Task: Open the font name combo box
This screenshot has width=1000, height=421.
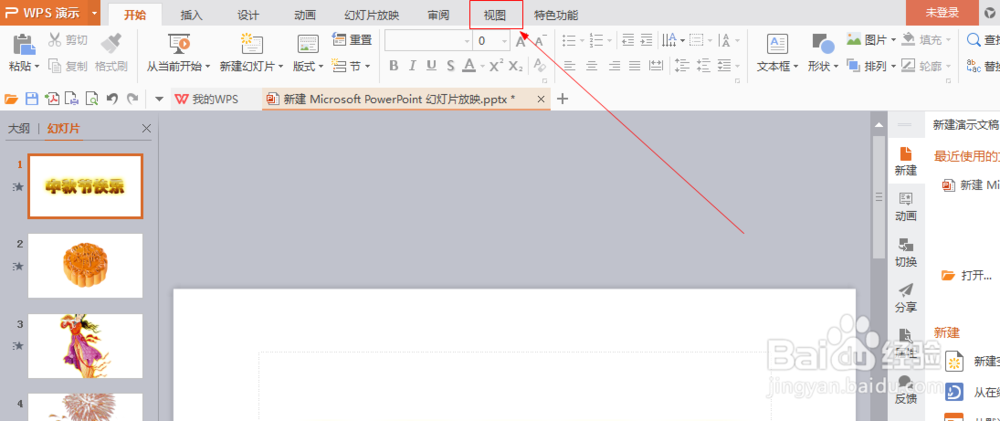Action: [428, 41]
